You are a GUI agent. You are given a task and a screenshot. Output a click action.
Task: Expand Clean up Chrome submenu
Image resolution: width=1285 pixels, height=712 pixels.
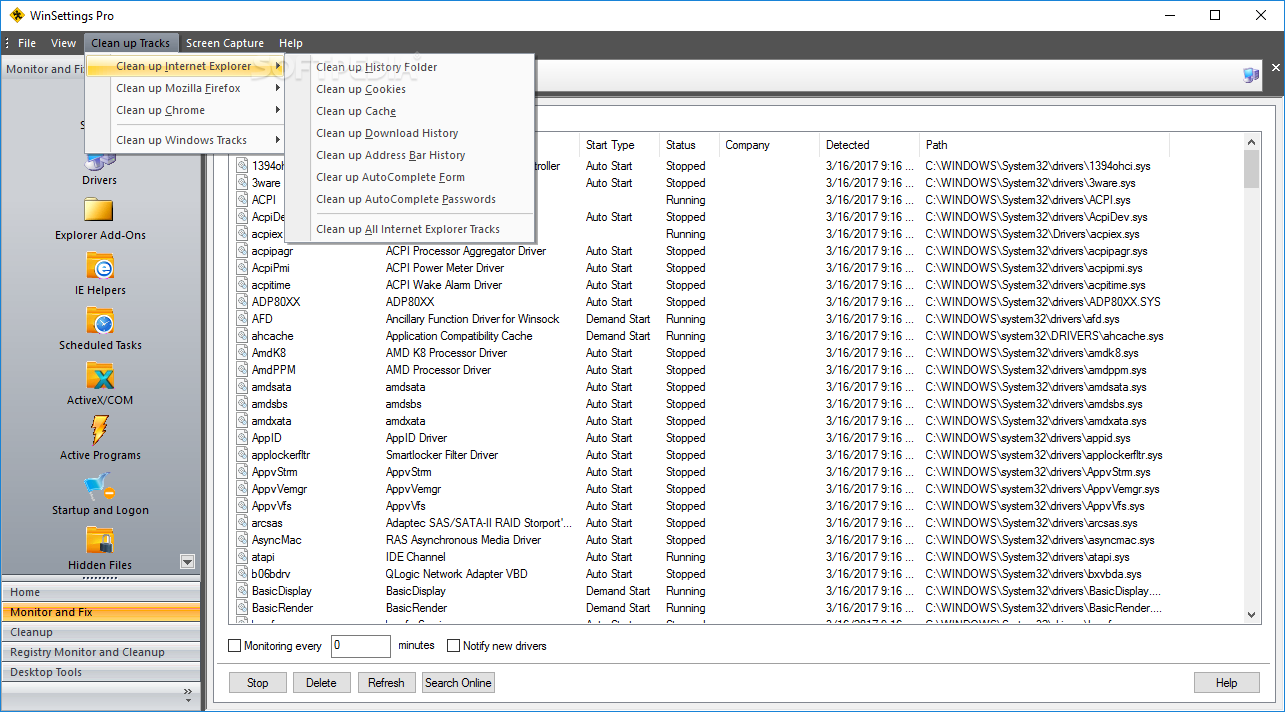(x=185, y=110)
